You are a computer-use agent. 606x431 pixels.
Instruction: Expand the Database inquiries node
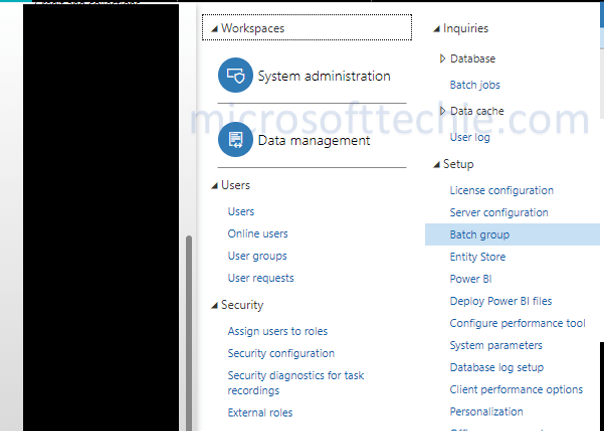click(x=443, y=59)
